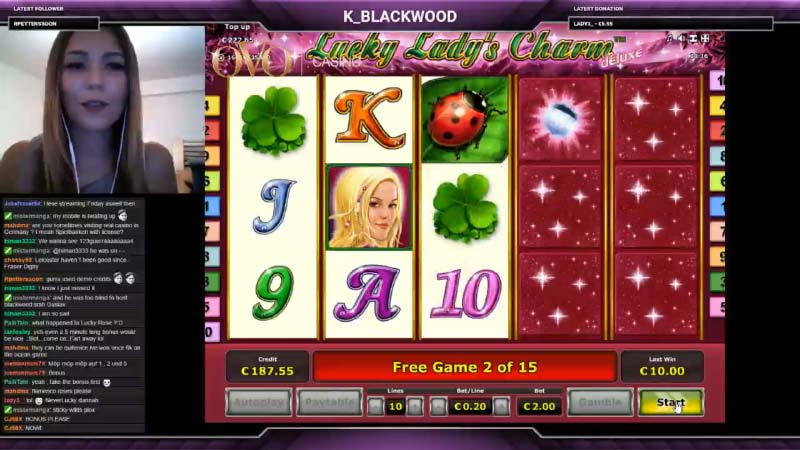Click the orange K symbol on reel two
The image size is (800, 450).
pos(369,118)
